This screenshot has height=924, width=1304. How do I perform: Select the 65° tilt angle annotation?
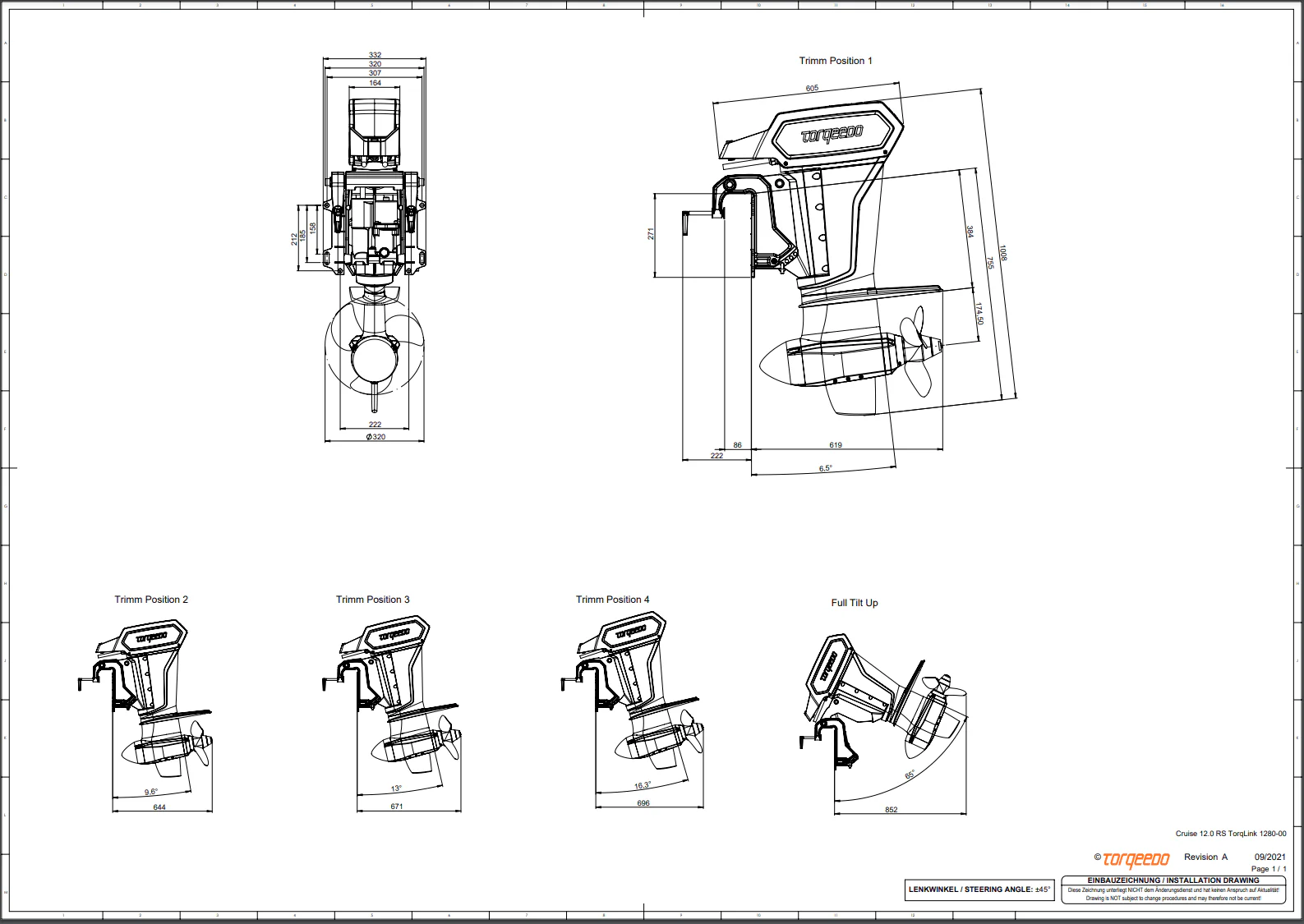[910, 775]
